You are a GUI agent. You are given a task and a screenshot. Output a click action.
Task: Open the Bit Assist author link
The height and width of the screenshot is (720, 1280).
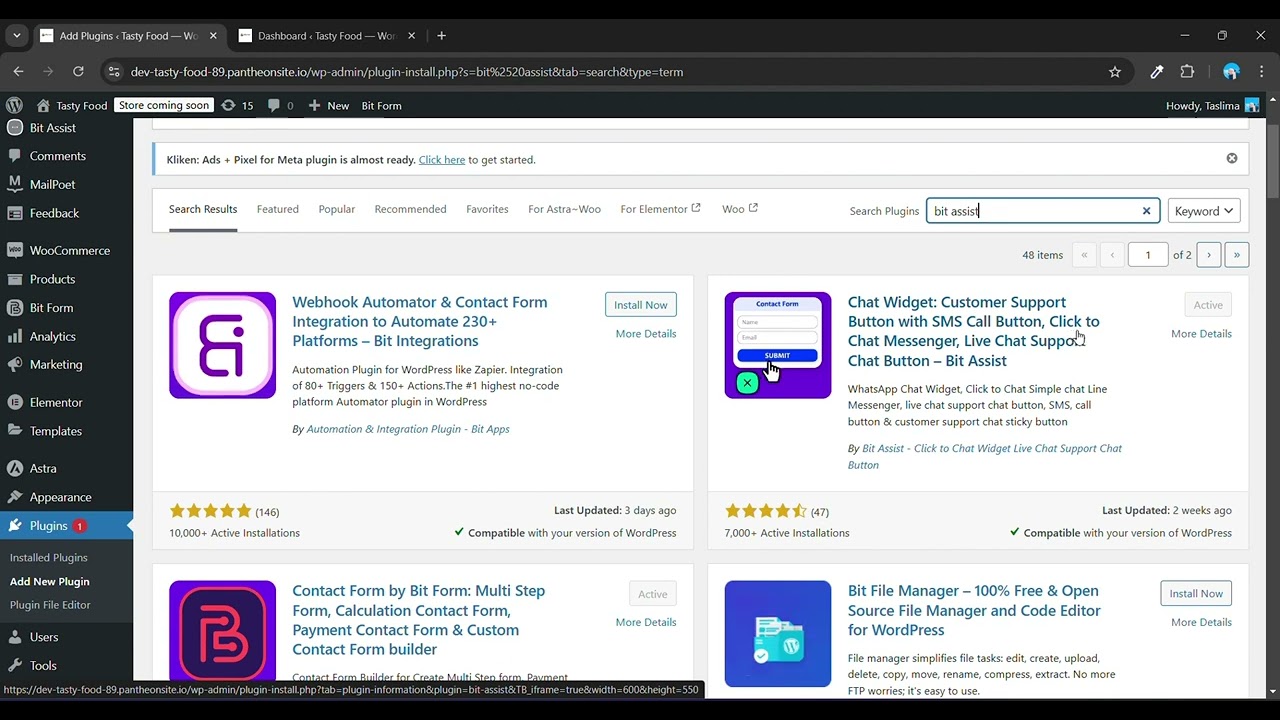tap(985, 457)
